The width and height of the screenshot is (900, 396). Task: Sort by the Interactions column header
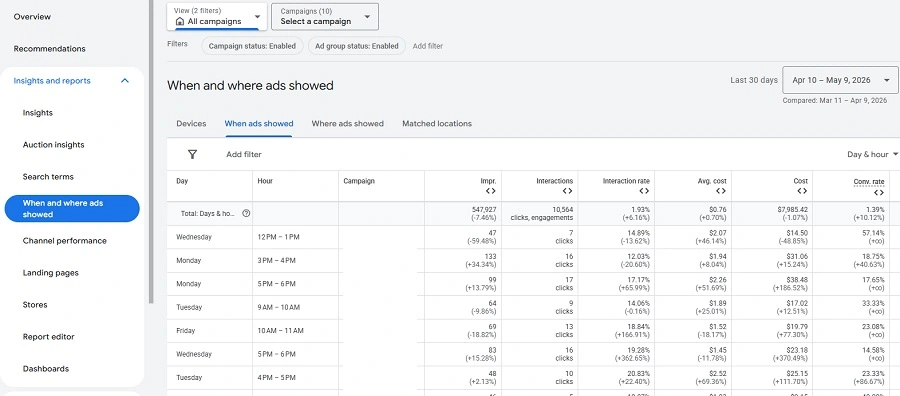tap(554, 181)
